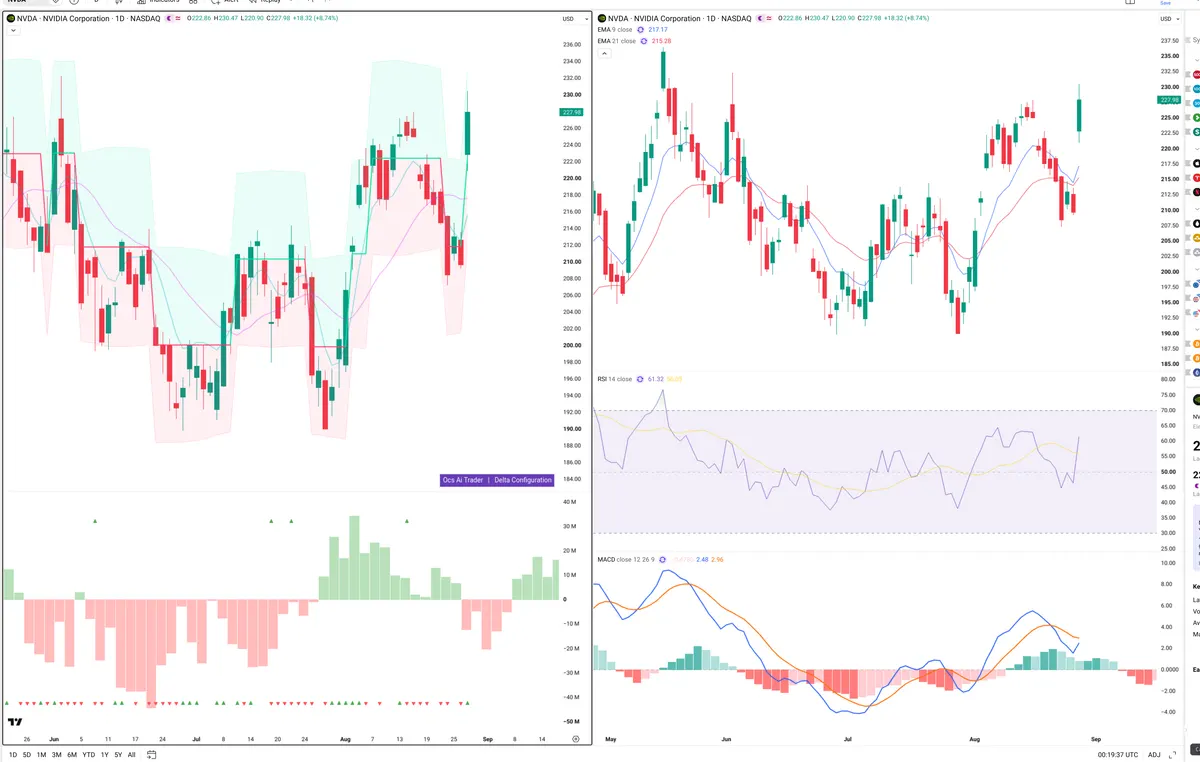Click RSI value 61.32
This screenshot has height=762, width=1200.
(656, 379)
